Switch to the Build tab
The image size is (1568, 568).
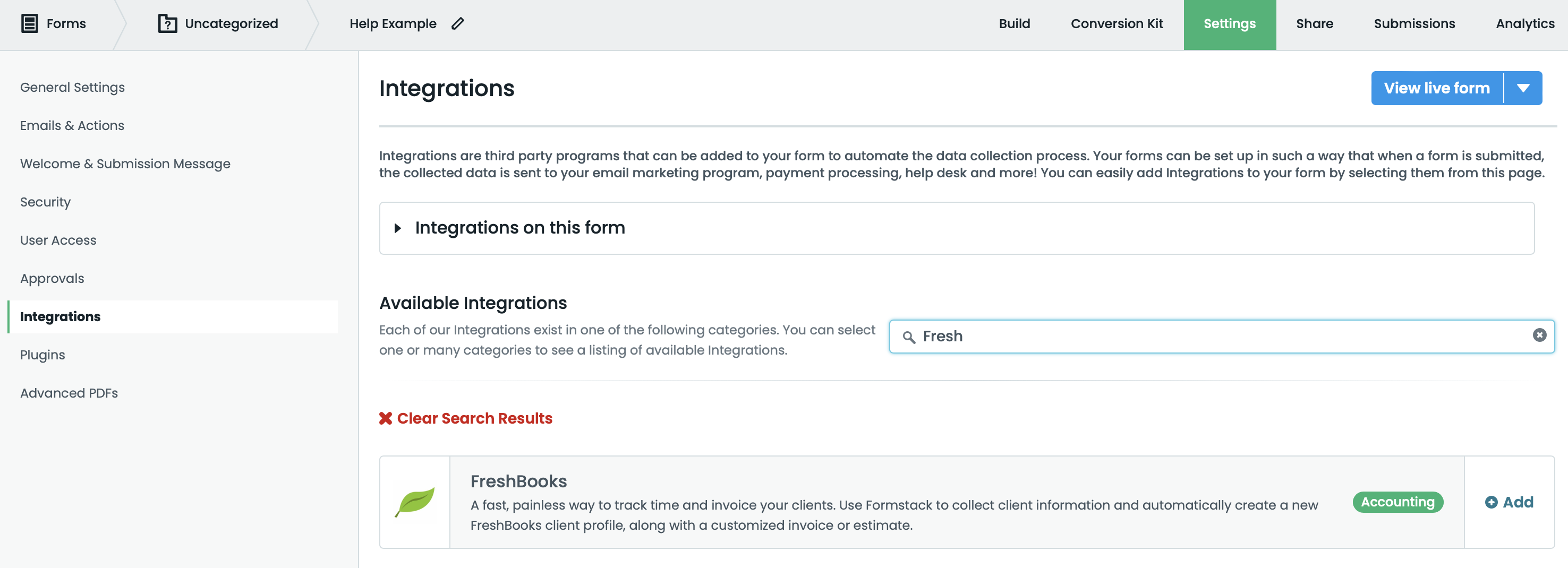1014,24
